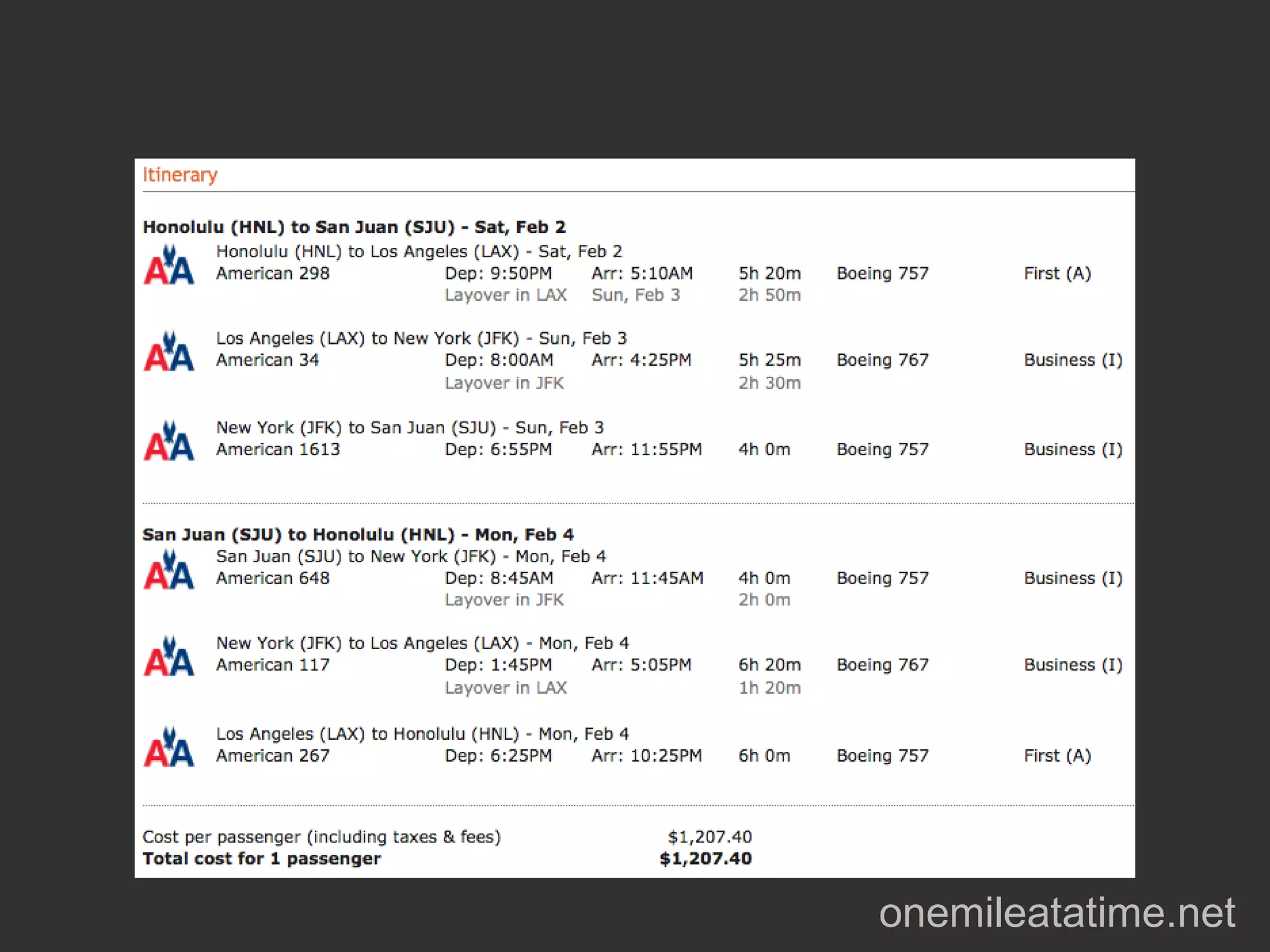Click arrival time 'Arr: 5:10AM'
This screenshot has height=952, width=1270.
[x=642, y=273]
